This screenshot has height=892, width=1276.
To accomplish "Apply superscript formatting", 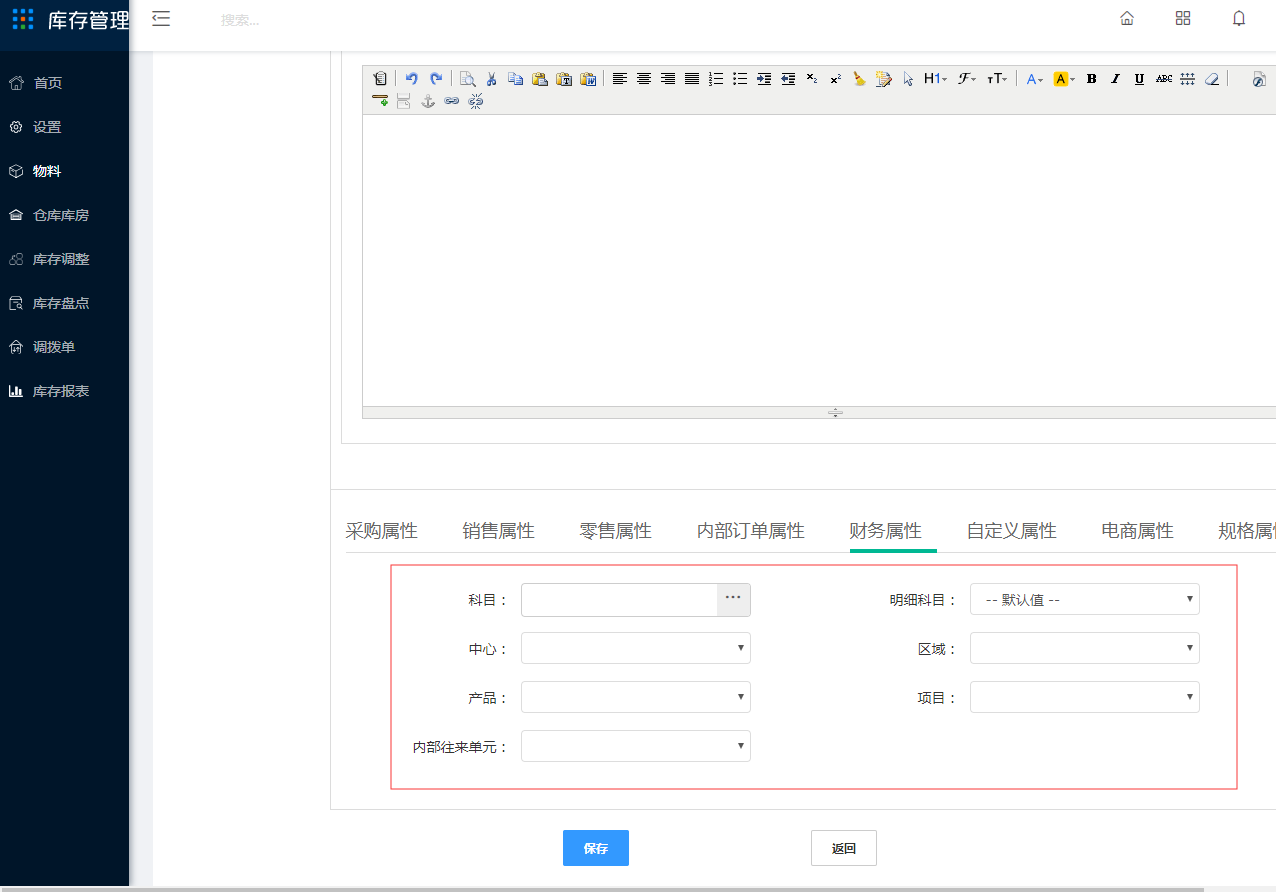I will [x=836, y=79].
